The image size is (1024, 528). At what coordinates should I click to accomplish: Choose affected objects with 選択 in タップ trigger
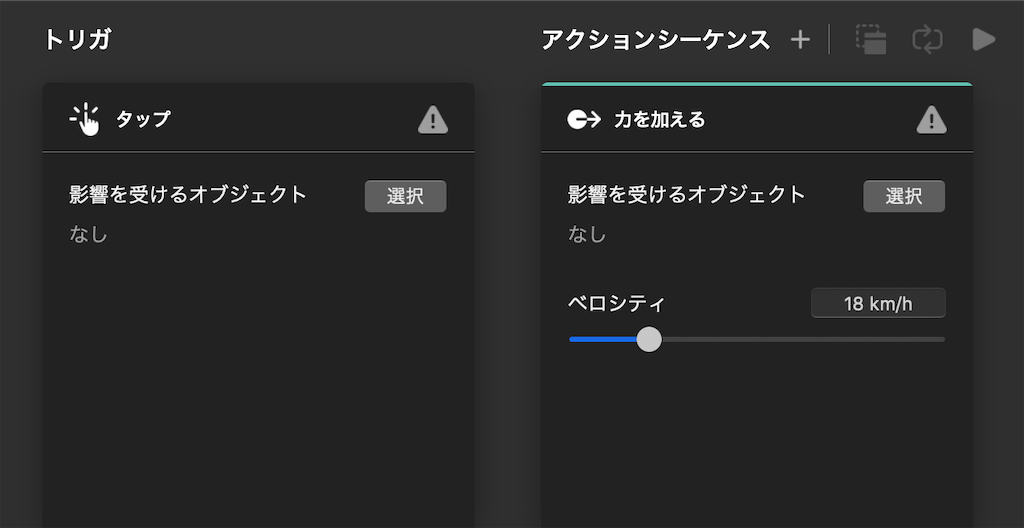(x=406, y=196)
